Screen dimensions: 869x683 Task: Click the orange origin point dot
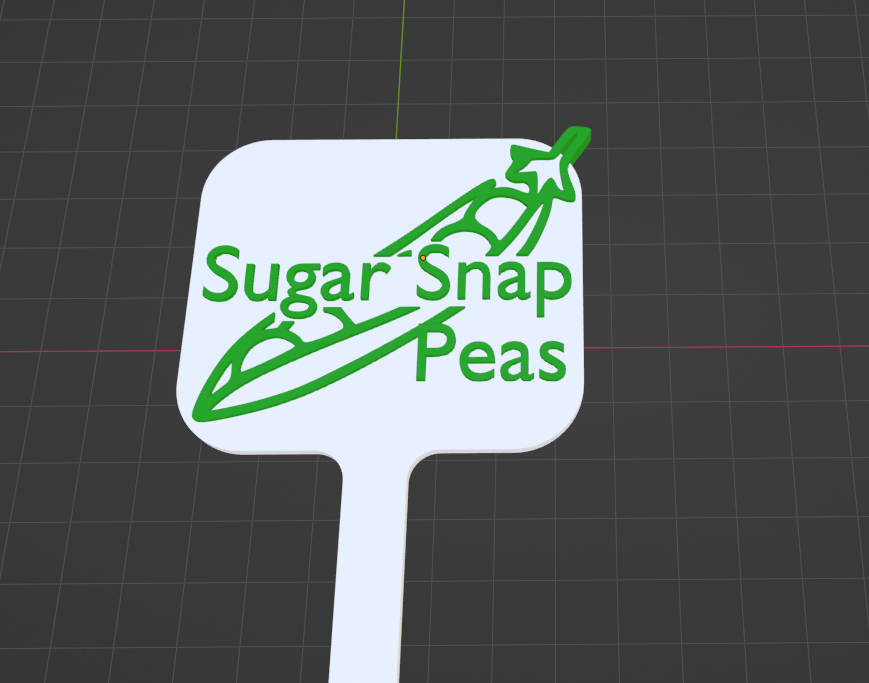pos(423,258)
